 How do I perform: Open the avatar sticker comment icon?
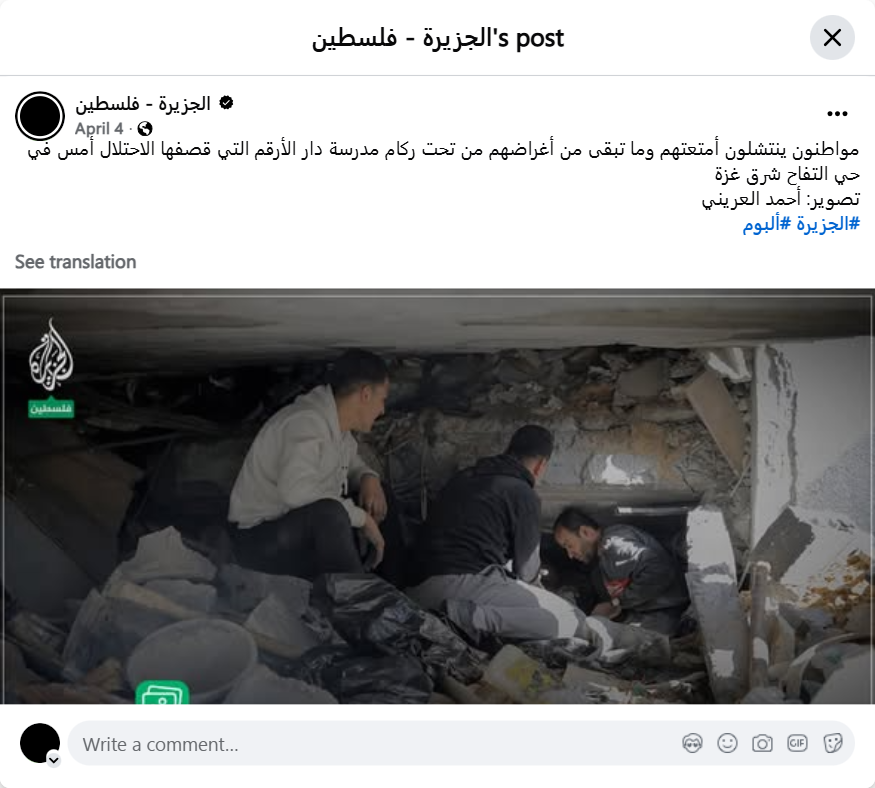[x=692, y=743]
